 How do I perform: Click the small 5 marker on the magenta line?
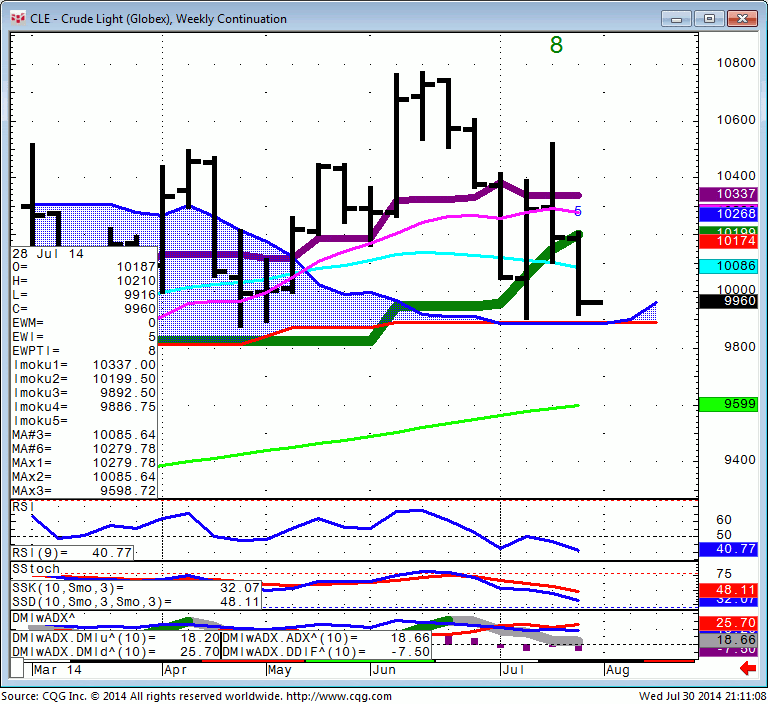(578, 212)
